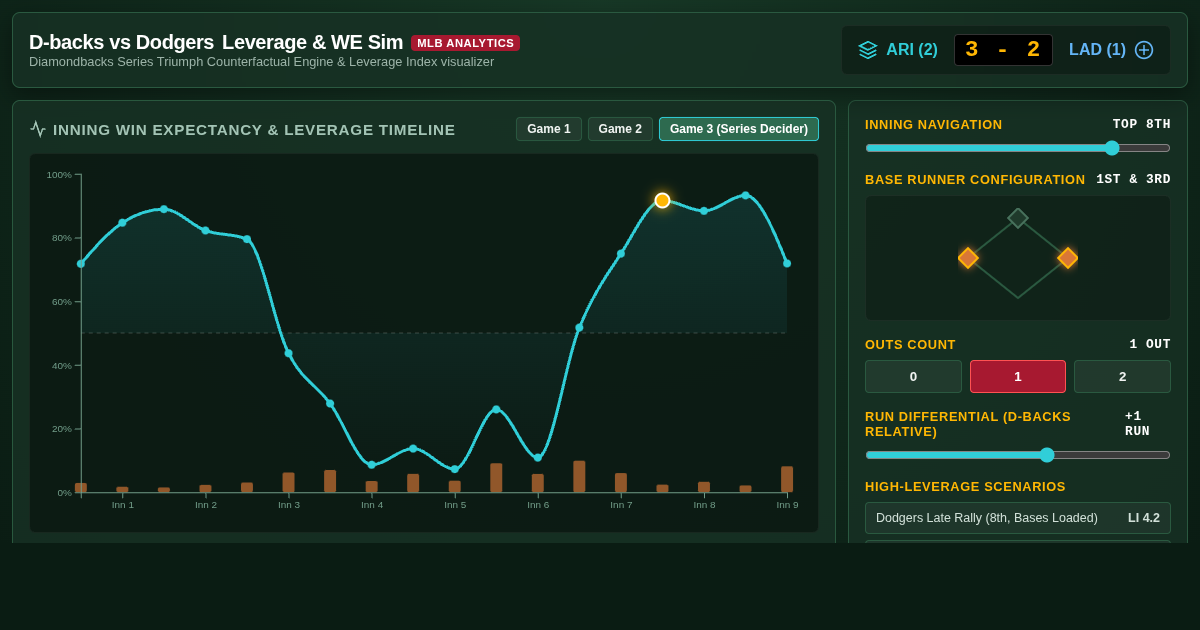This screenshot has width=1200, height=630.
Task: Set outs count to 0
Action: (x=913, y=376)
